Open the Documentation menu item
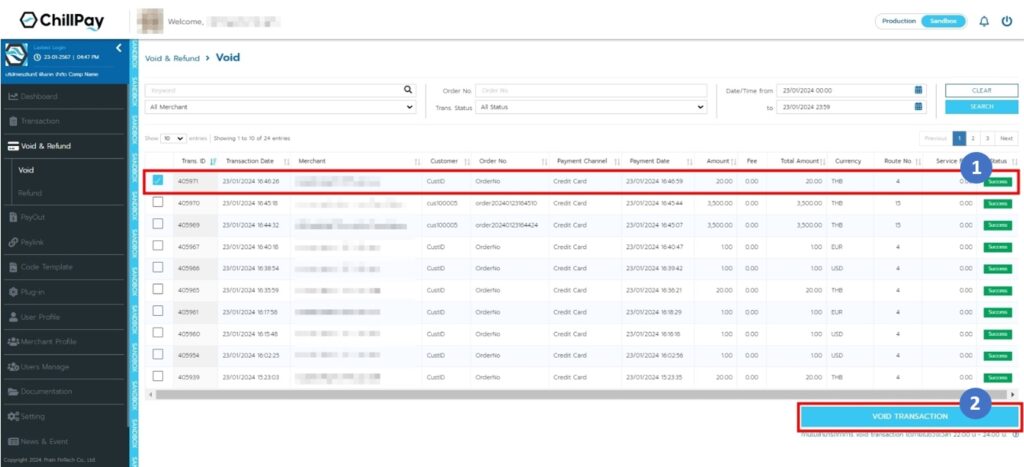Image resolution: width=1024 pixels, height=467 pixels. [63, 391]
